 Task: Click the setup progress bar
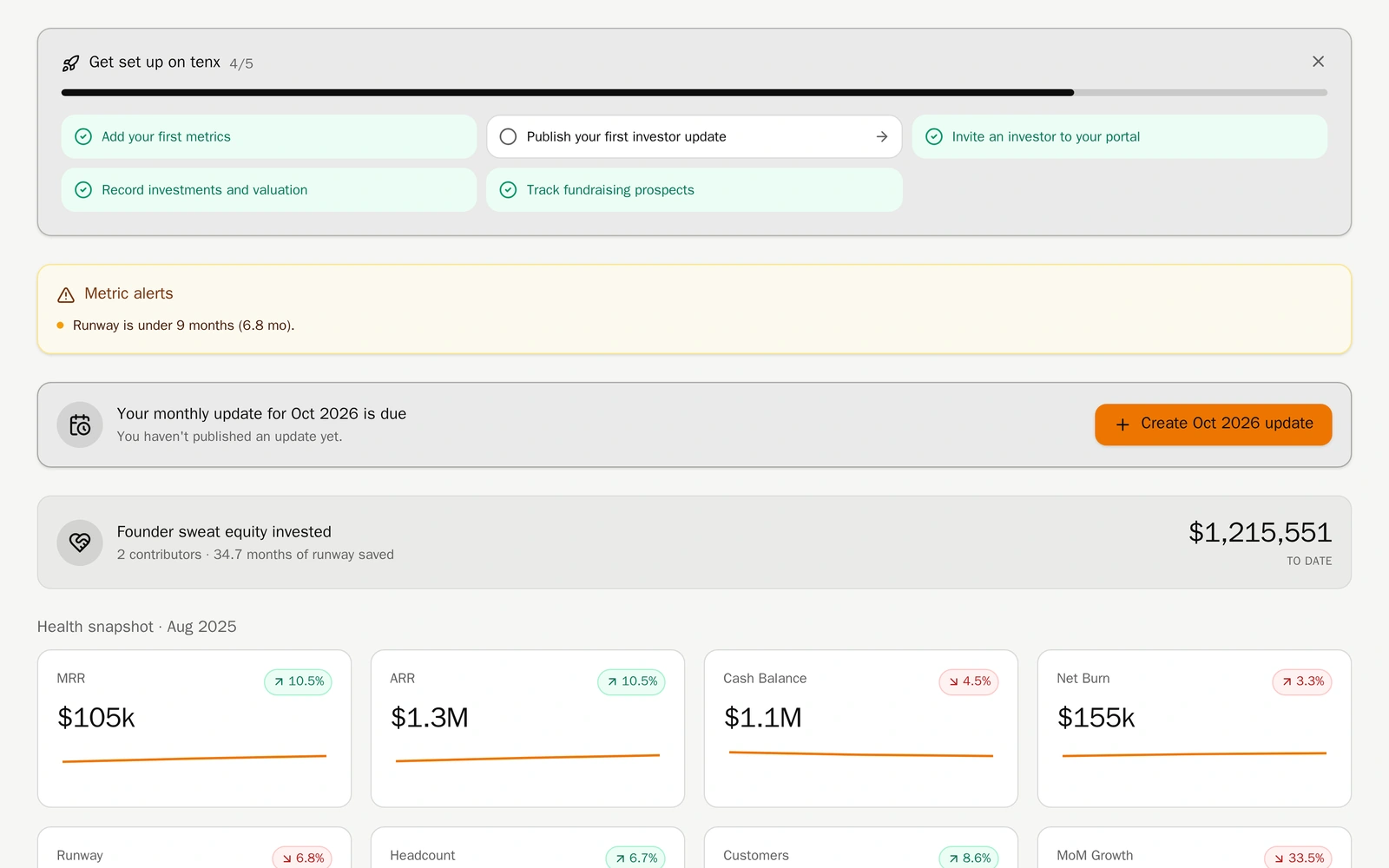[x=694, y=92]
